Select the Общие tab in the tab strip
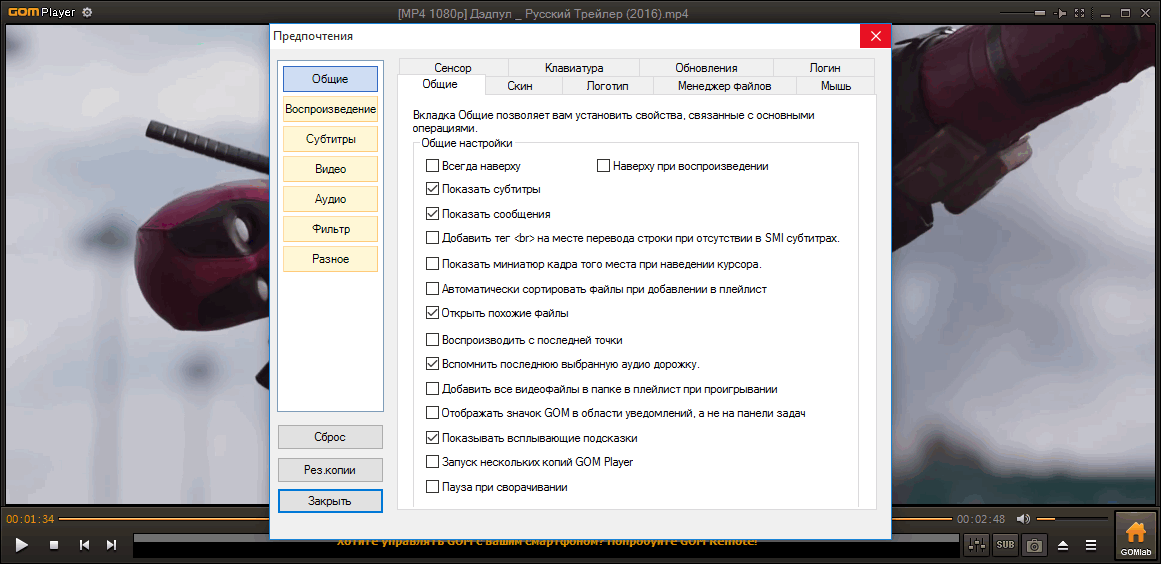 coord(441,84)
